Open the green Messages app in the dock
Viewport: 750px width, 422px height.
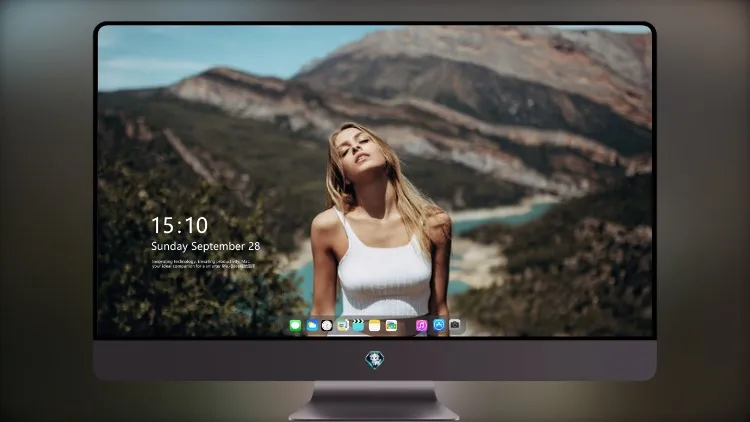pos(295,326)
